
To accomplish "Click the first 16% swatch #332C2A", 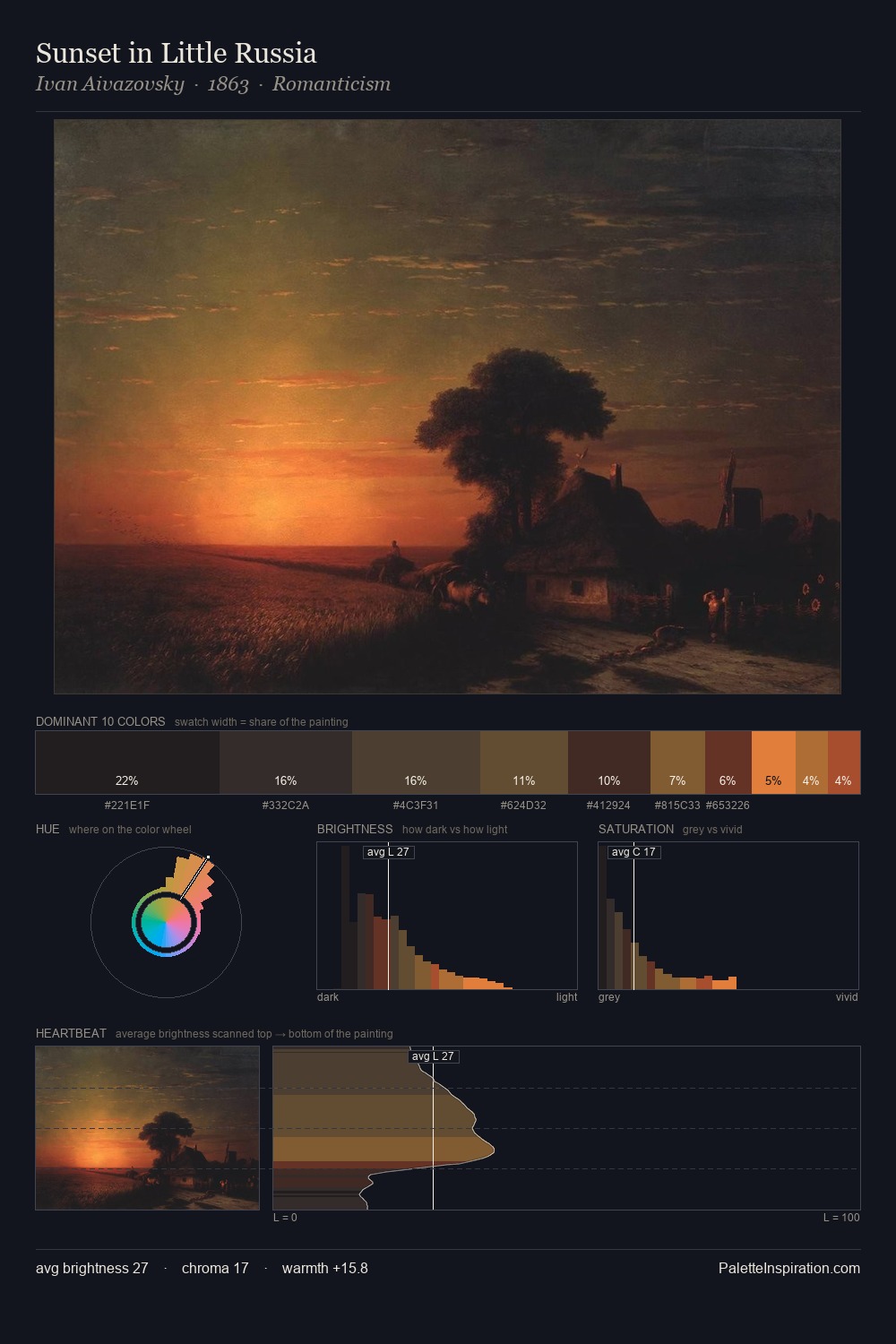I will (286, 762).
